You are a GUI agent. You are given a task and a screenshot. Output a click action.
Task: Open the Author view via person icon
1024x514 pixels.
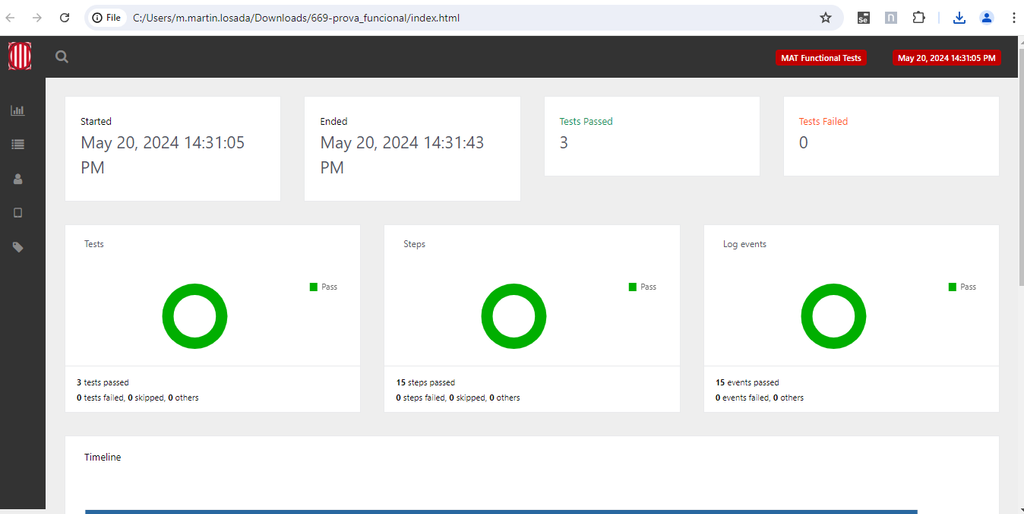(x=17, y=179)
